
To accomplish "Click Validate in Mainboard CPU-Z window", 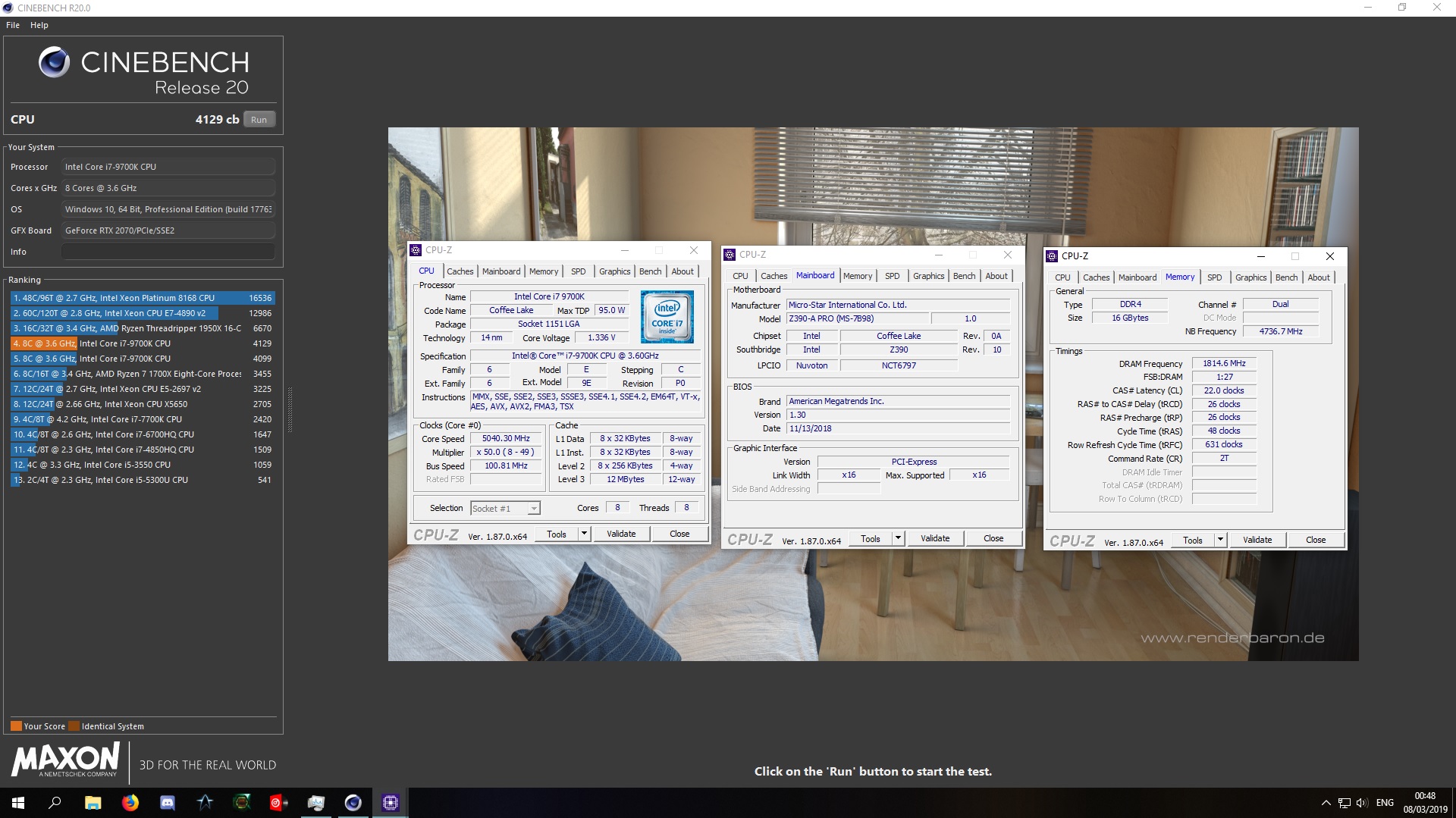I will (x=935, y=538).
